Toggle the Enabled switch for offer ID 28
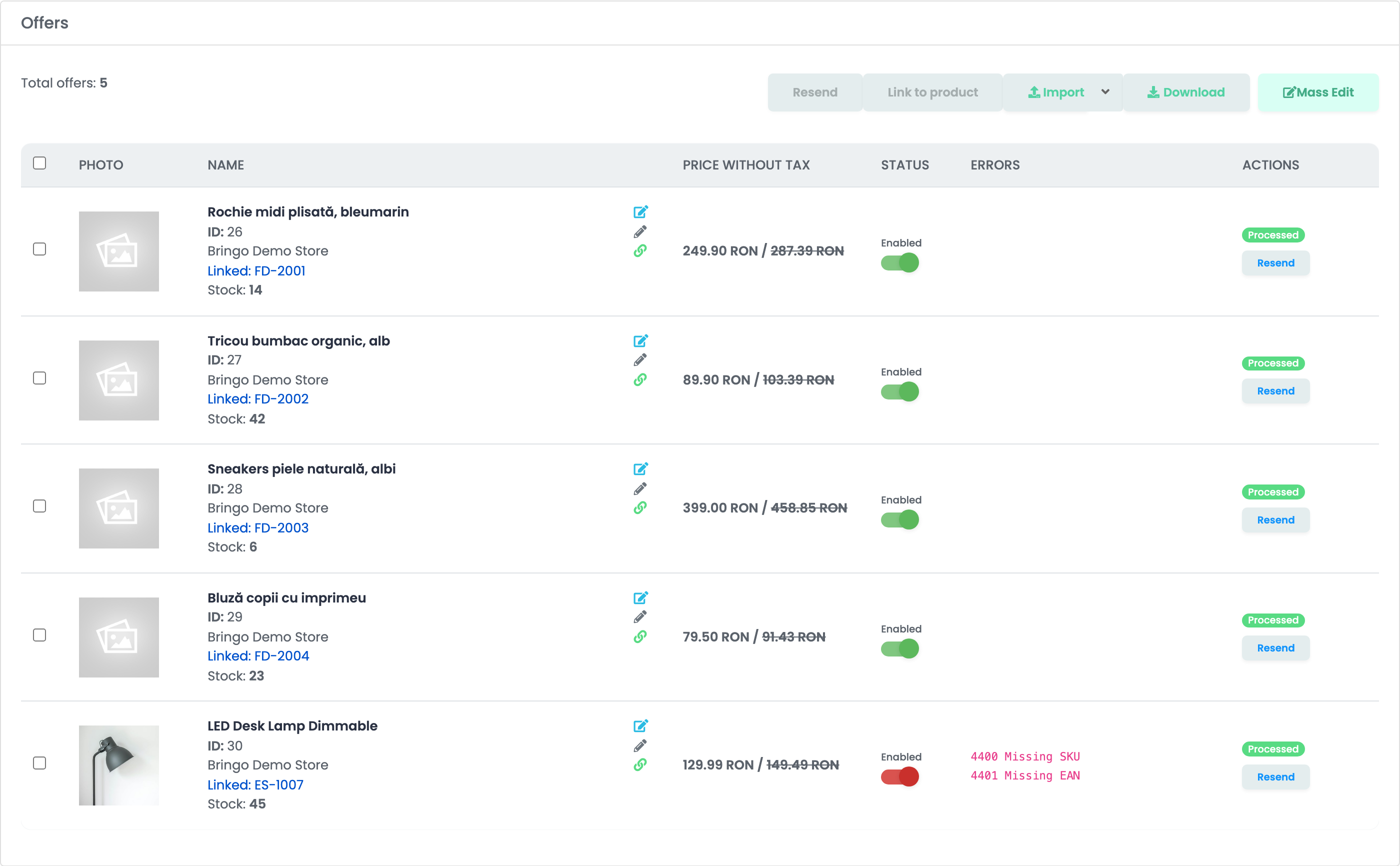1400x866 pixels. coord(899,520)
